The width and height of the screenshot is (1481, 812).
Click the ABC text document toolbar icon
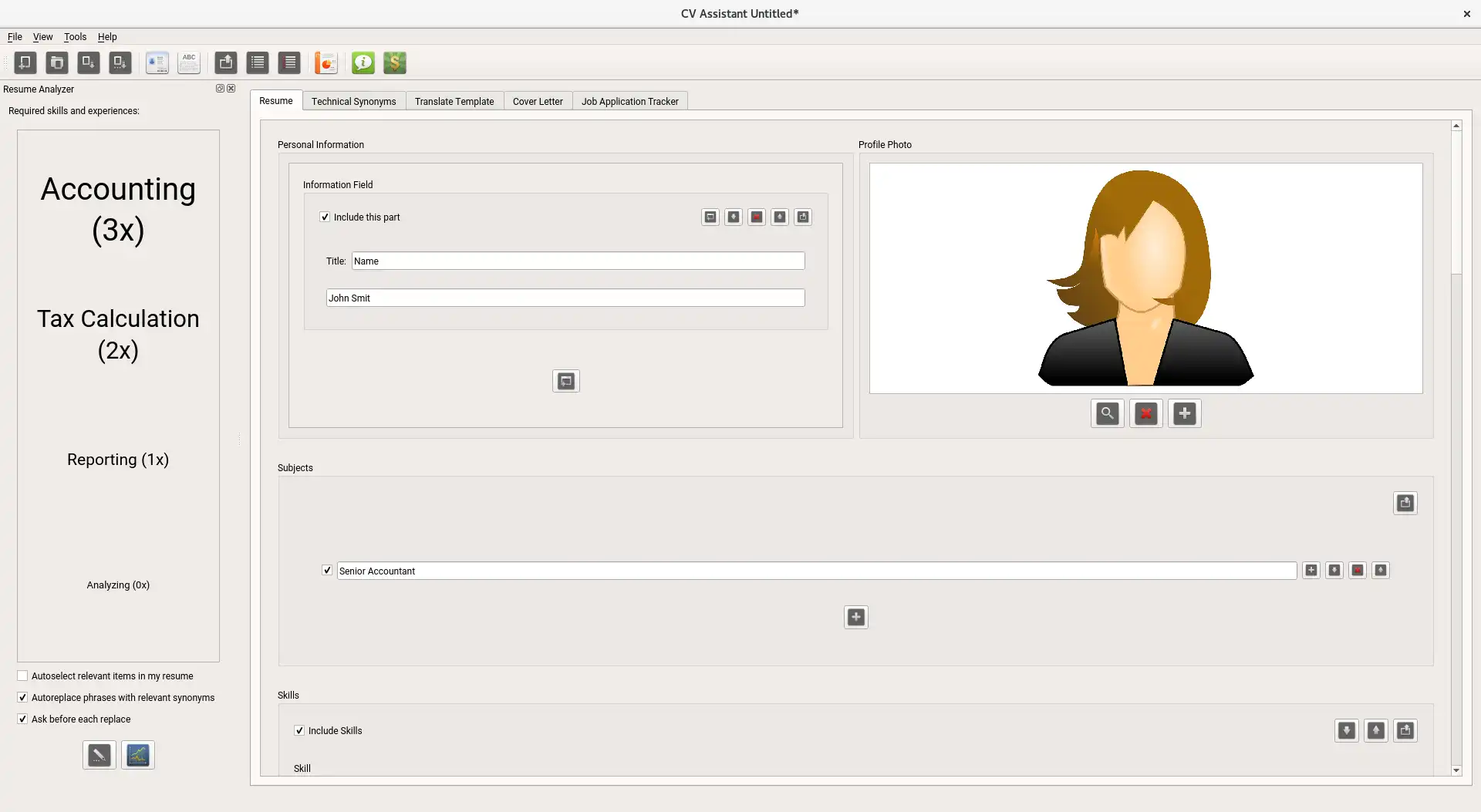tap(189, 62)
